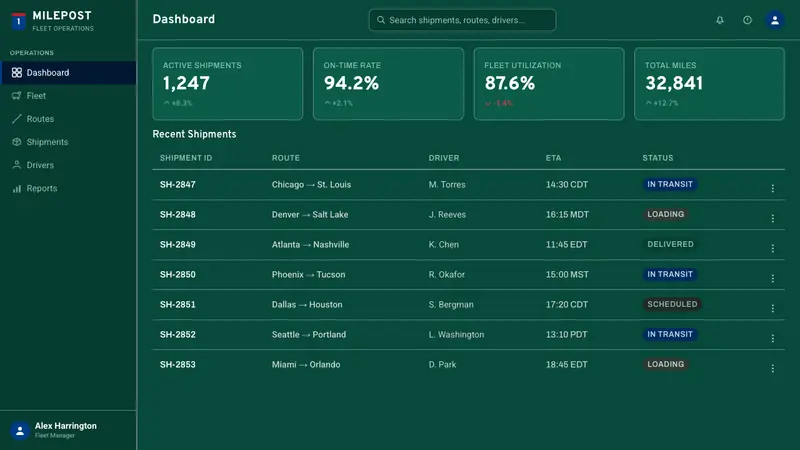800x450 pixels.
Task: Click the In Transit badge for SH-2847
Action: click(x=670, y=184)
